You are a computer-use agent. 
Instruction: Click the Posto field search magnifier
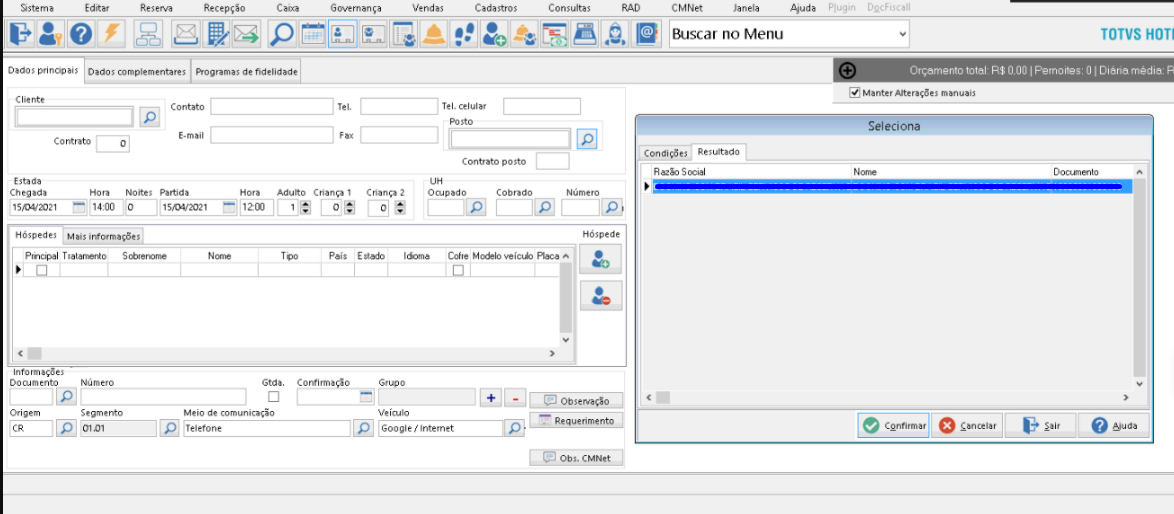tap(587, 138)
